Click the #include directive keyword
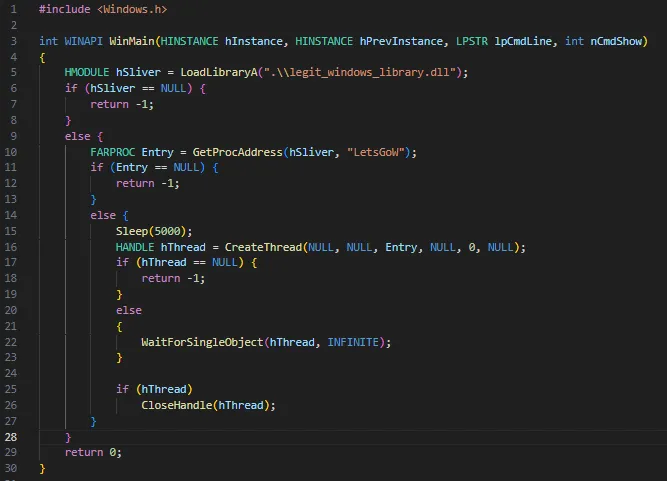The image size is (667, 481). point(64,9)
